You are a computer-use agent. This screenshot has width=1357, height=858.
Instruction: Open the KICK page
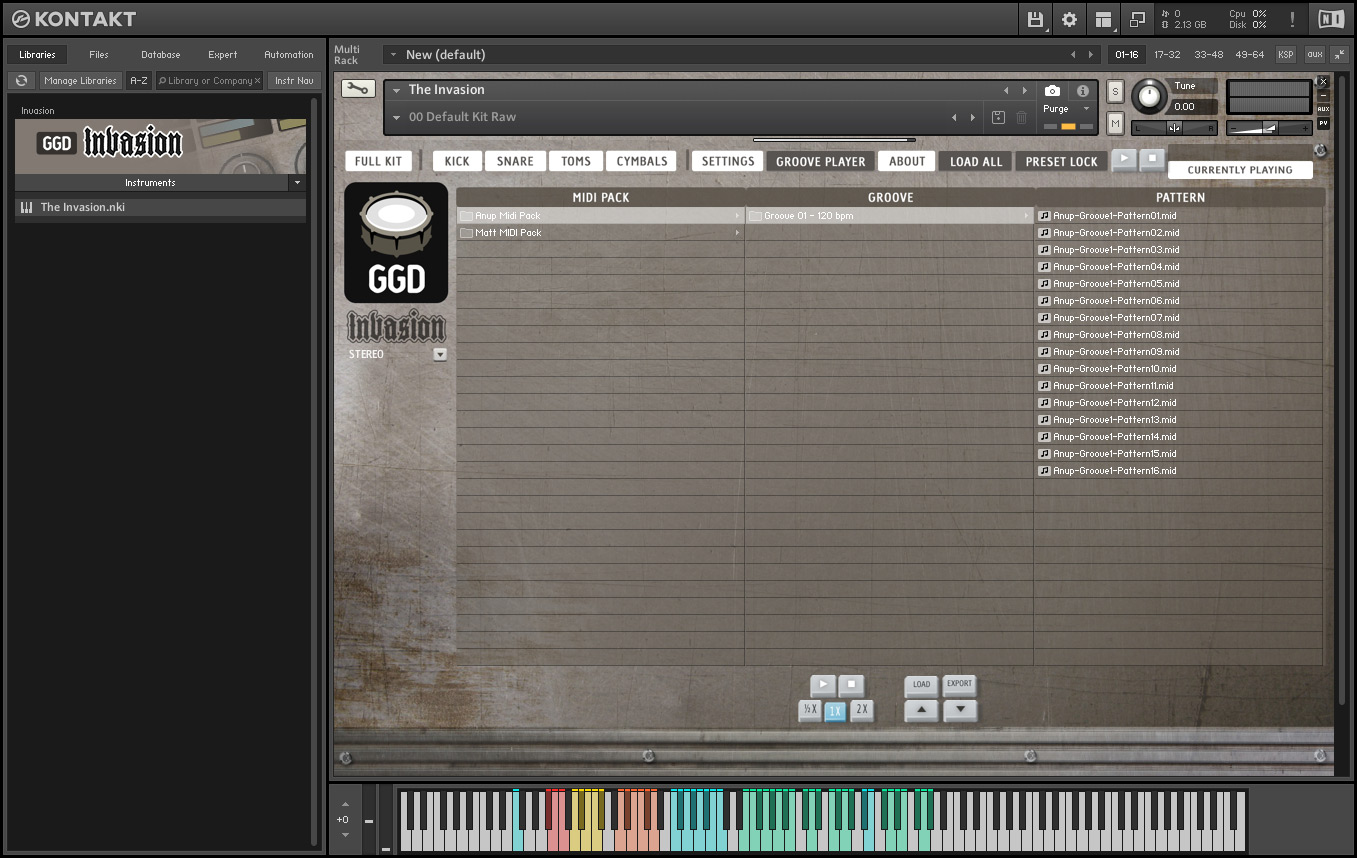pos(457,161)
